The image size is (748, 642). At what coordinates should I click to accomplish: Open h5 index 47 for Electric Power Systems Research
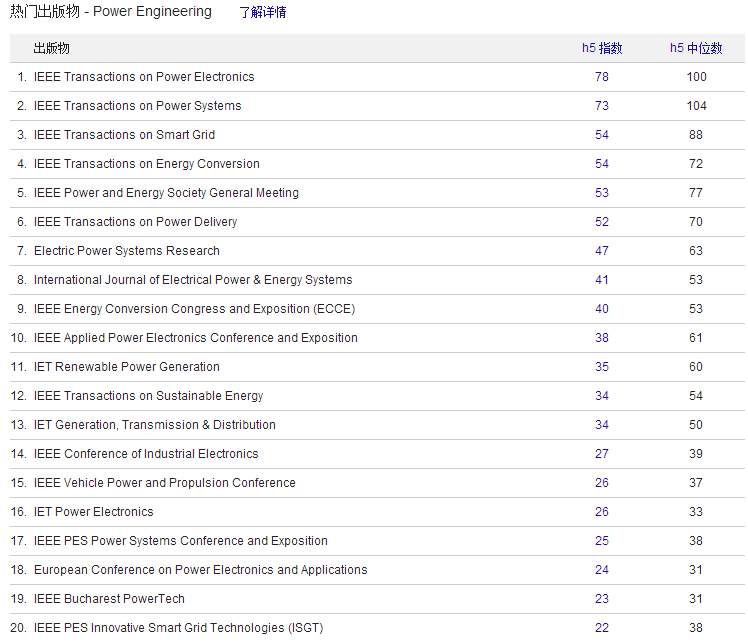click(602, 251)
